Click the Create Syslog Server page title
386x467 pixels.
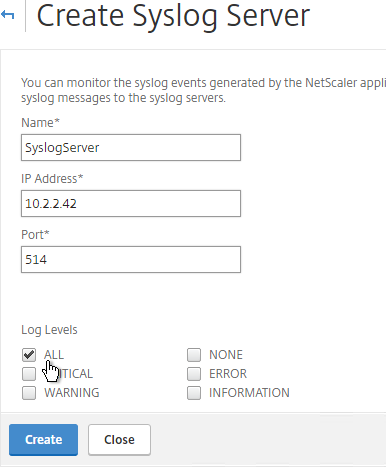[x=173, y=16]
